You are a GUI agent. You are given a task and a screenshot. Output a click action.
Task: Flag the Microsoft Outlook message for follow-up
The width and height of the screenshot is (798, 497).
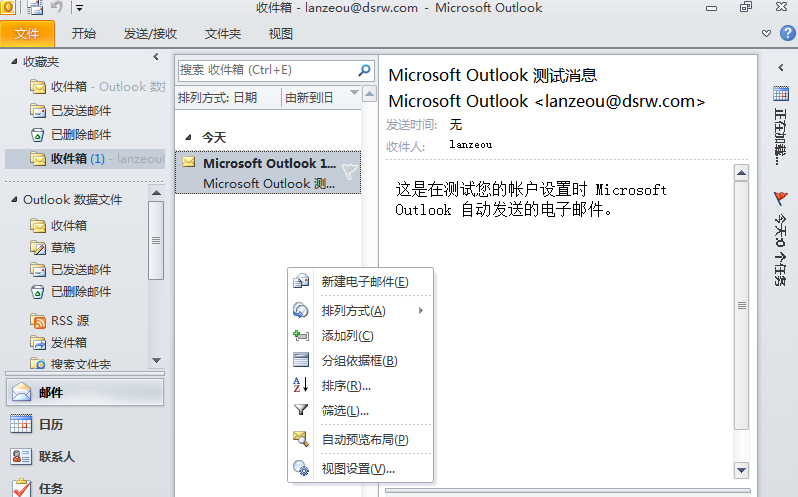click(x=350, y=171)
